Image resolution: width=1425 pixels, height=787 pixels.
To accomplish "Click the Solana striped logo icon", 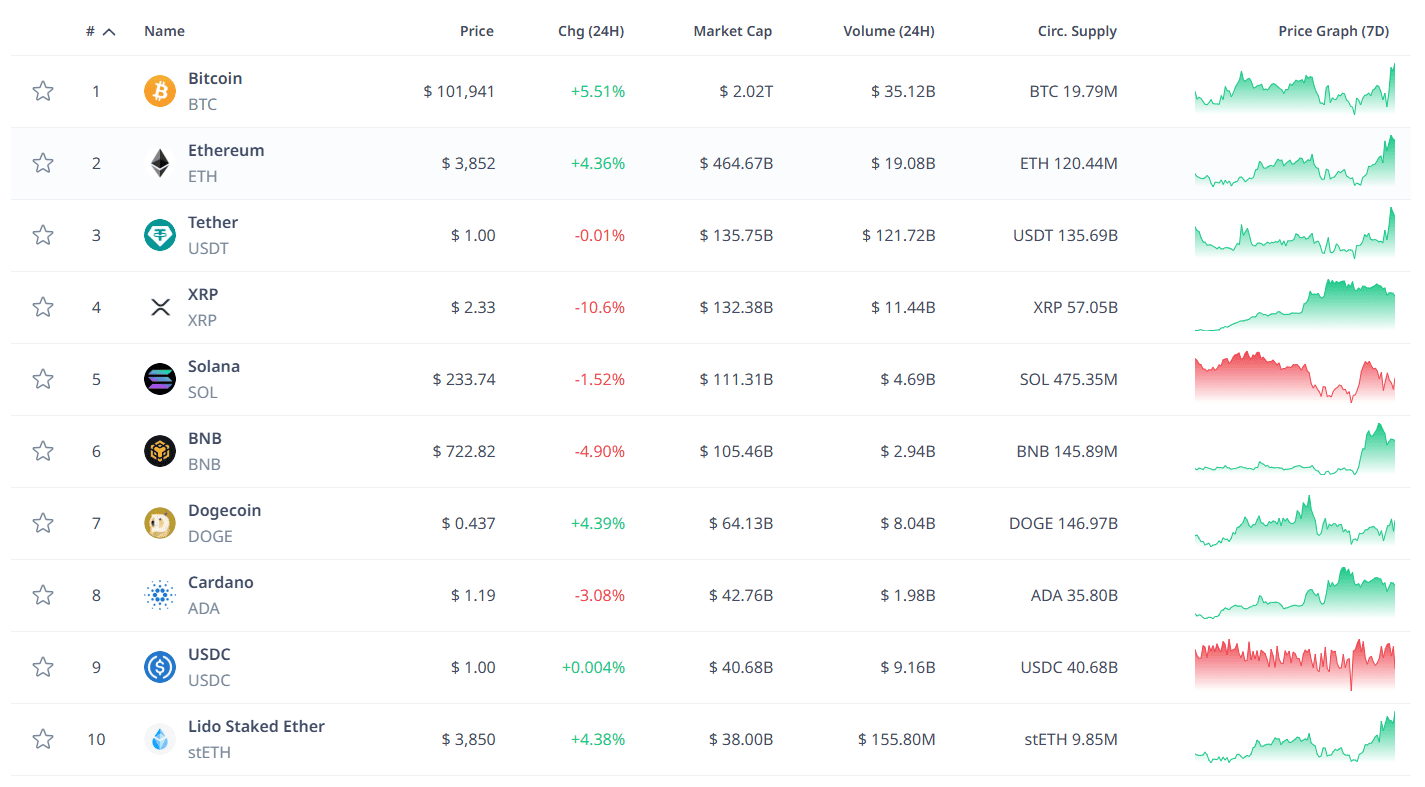I will (160, 379).
